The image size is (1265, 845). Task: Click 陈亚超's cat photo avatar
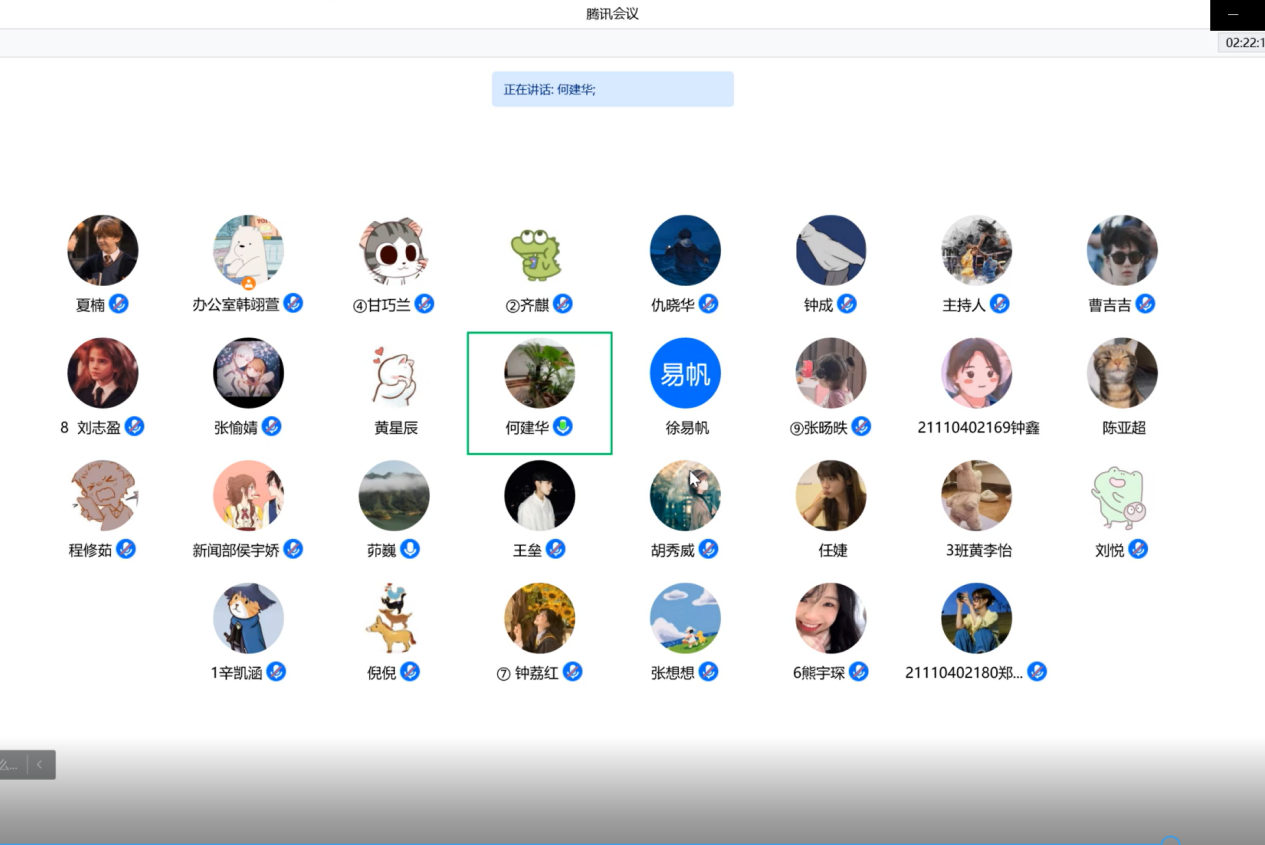tap(1122, 373)
